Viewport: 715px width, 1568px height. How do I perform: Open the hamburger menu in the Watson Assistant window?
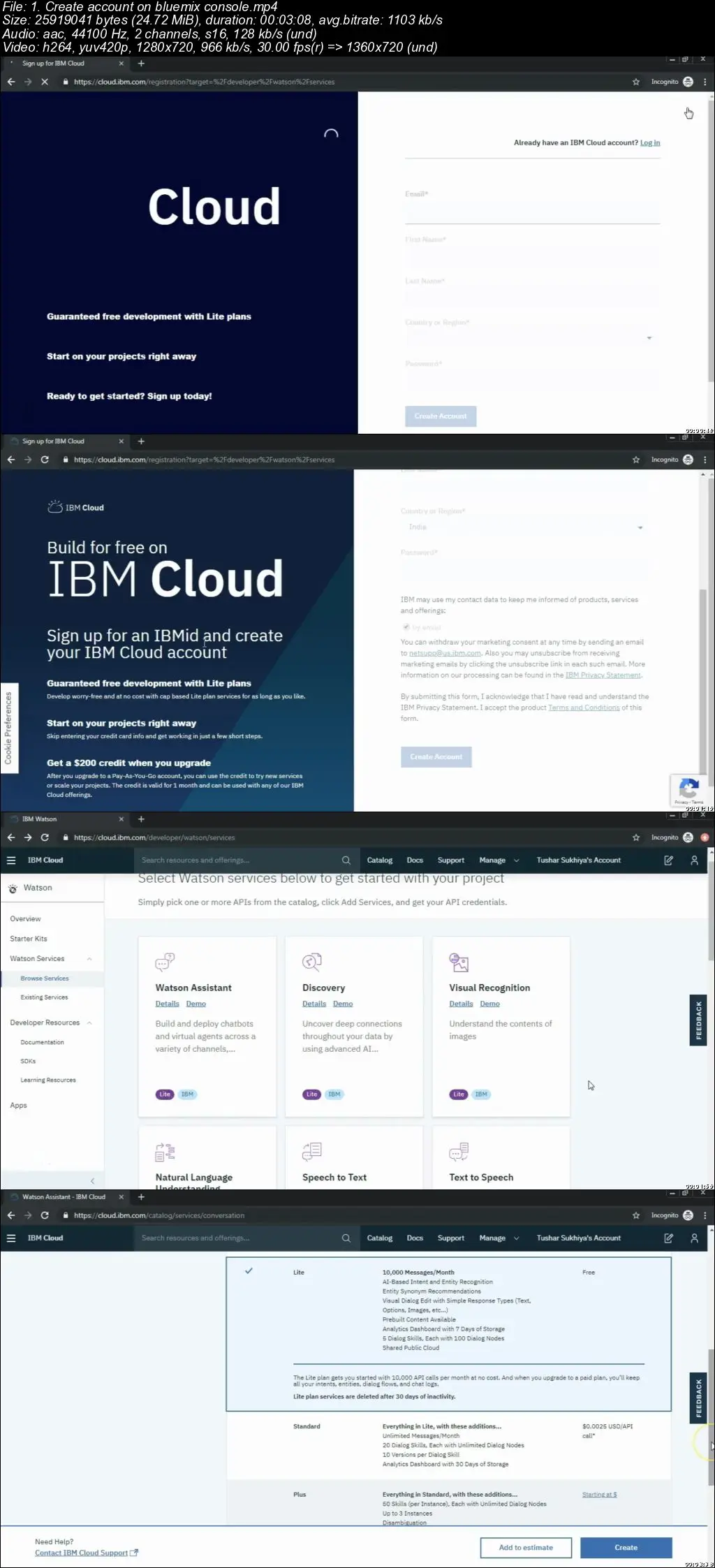[x=11, y=1238]
